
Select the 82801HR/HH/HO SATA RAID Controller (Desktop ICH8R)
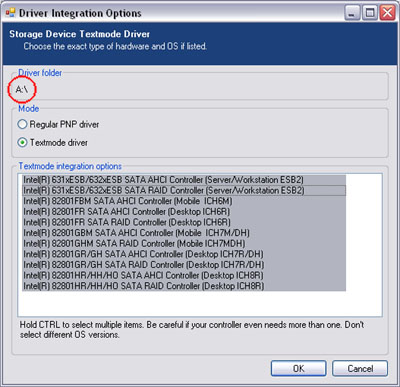pyautogui.click(x=184, y=286)
